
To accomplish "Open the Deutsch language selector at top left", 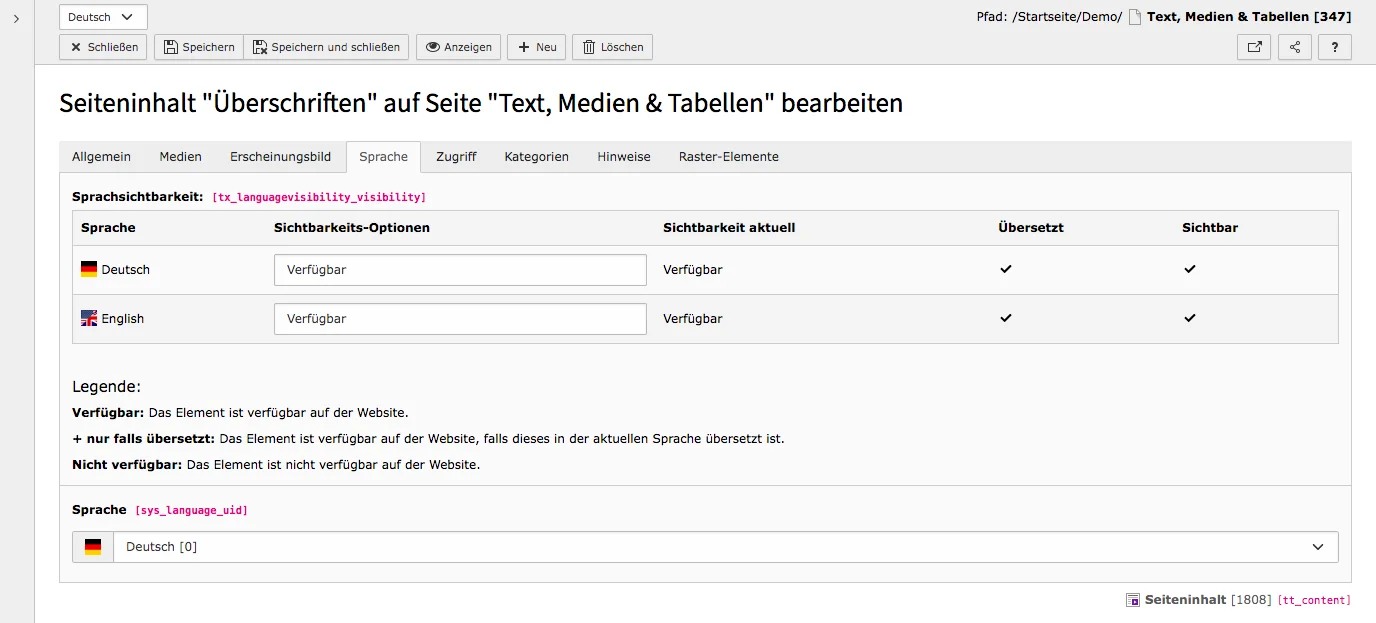I will coord(103,16).
